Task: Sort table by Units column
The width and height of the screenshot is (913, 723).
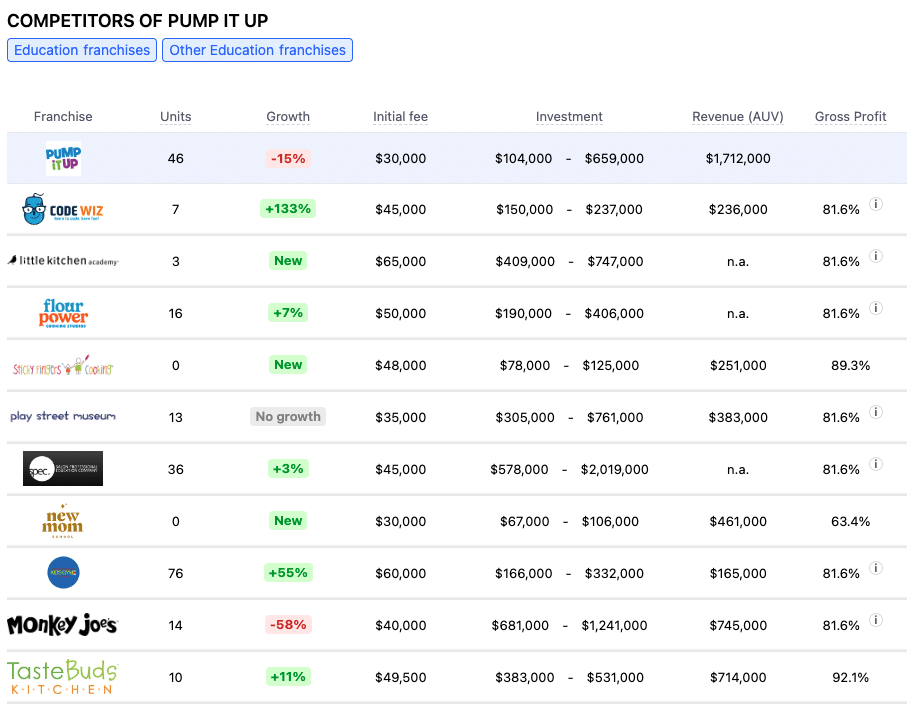Action: 176,116
